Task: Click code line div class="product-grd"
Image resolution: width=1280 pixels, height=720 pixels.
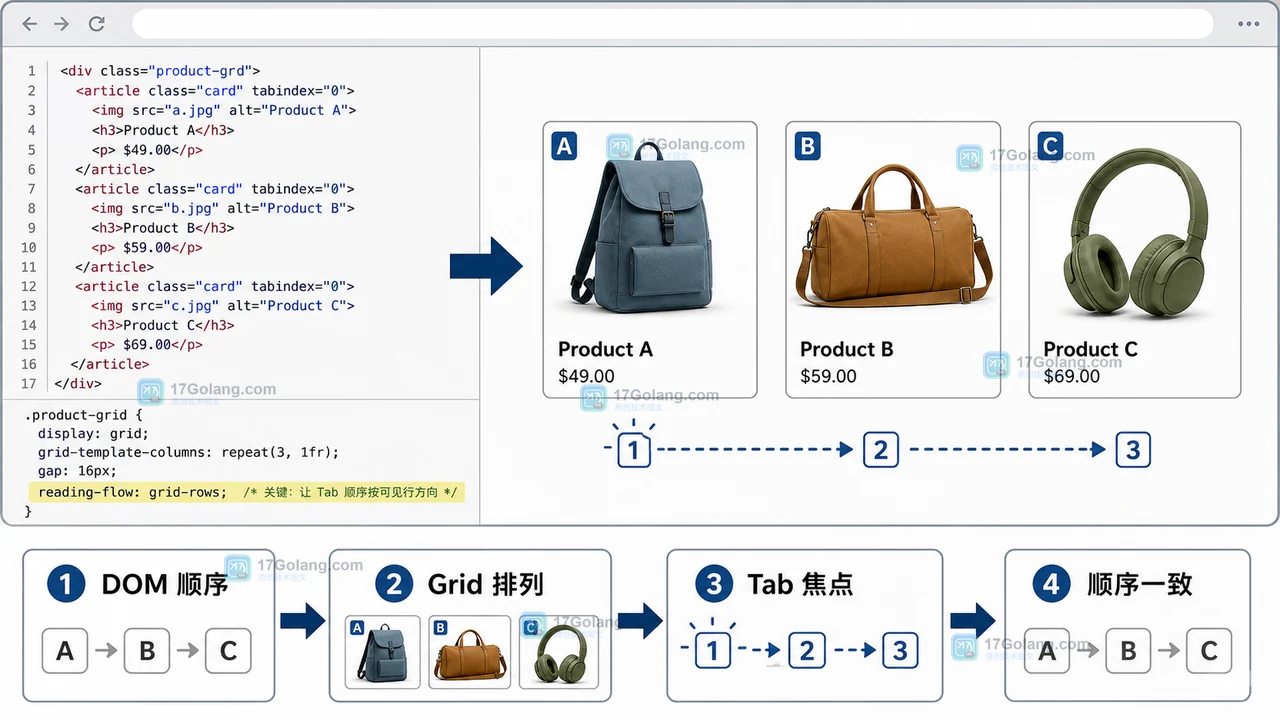Action: click(160, 71)
